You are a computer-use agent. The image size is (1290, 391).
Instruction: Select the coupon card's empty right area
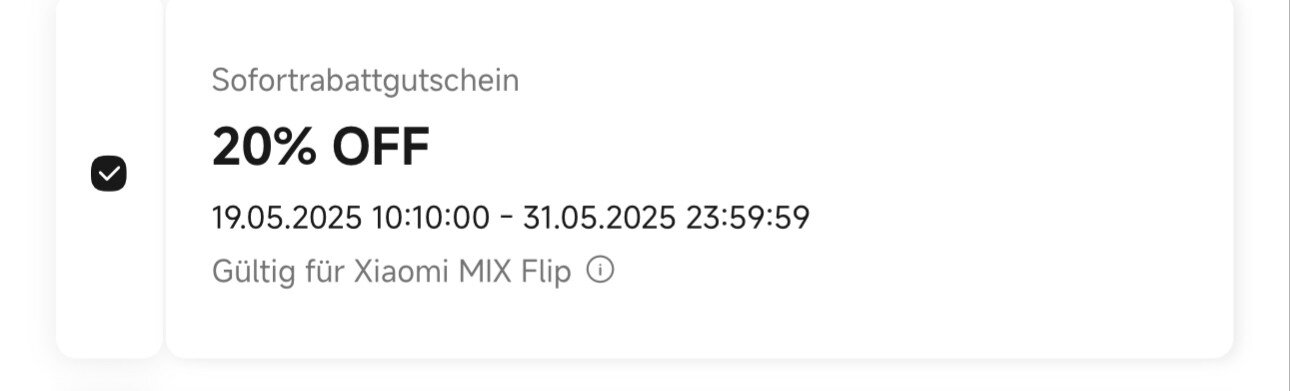pyautogui.click(x=1000, y=175)
